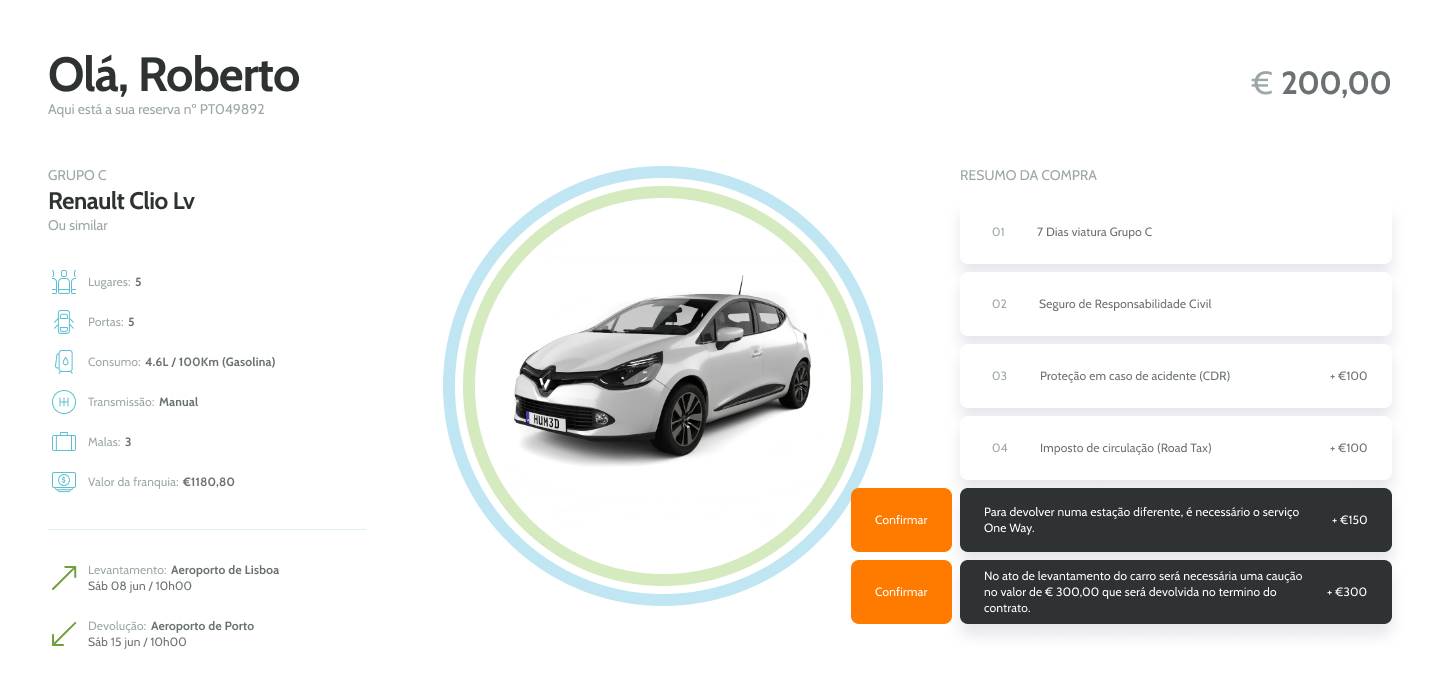
Task: Click the caução € 300,00 message text
Action: click(1143, 592)
